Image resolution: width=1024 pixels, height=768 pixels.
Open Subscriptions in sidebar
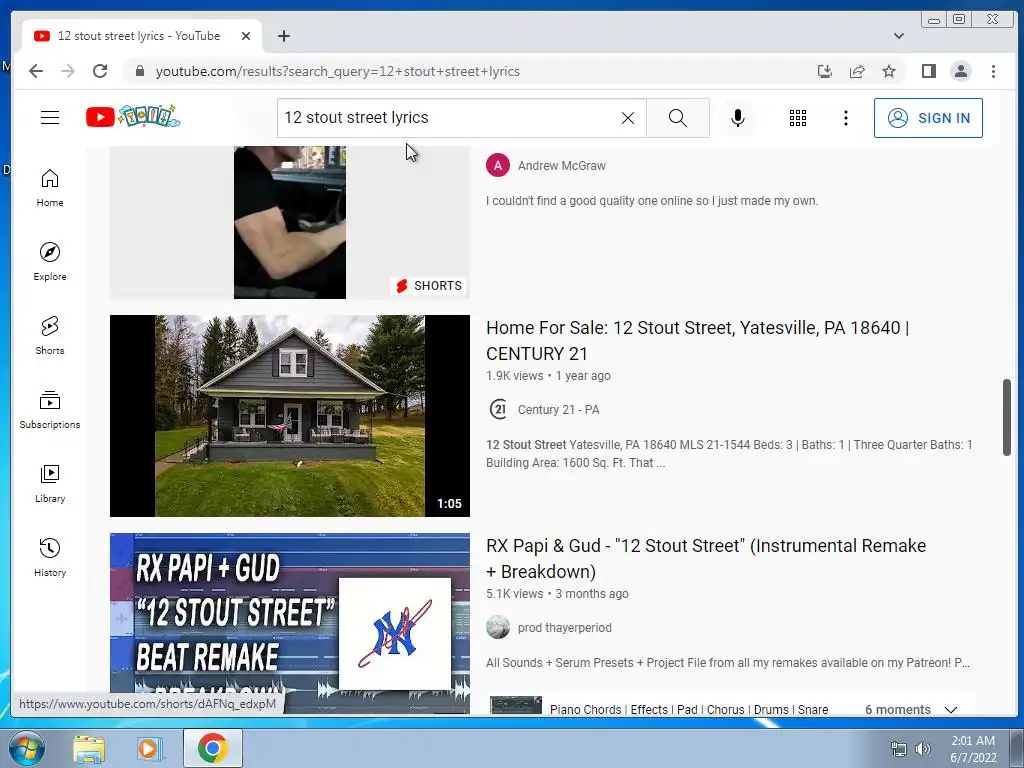coord(50,409)
